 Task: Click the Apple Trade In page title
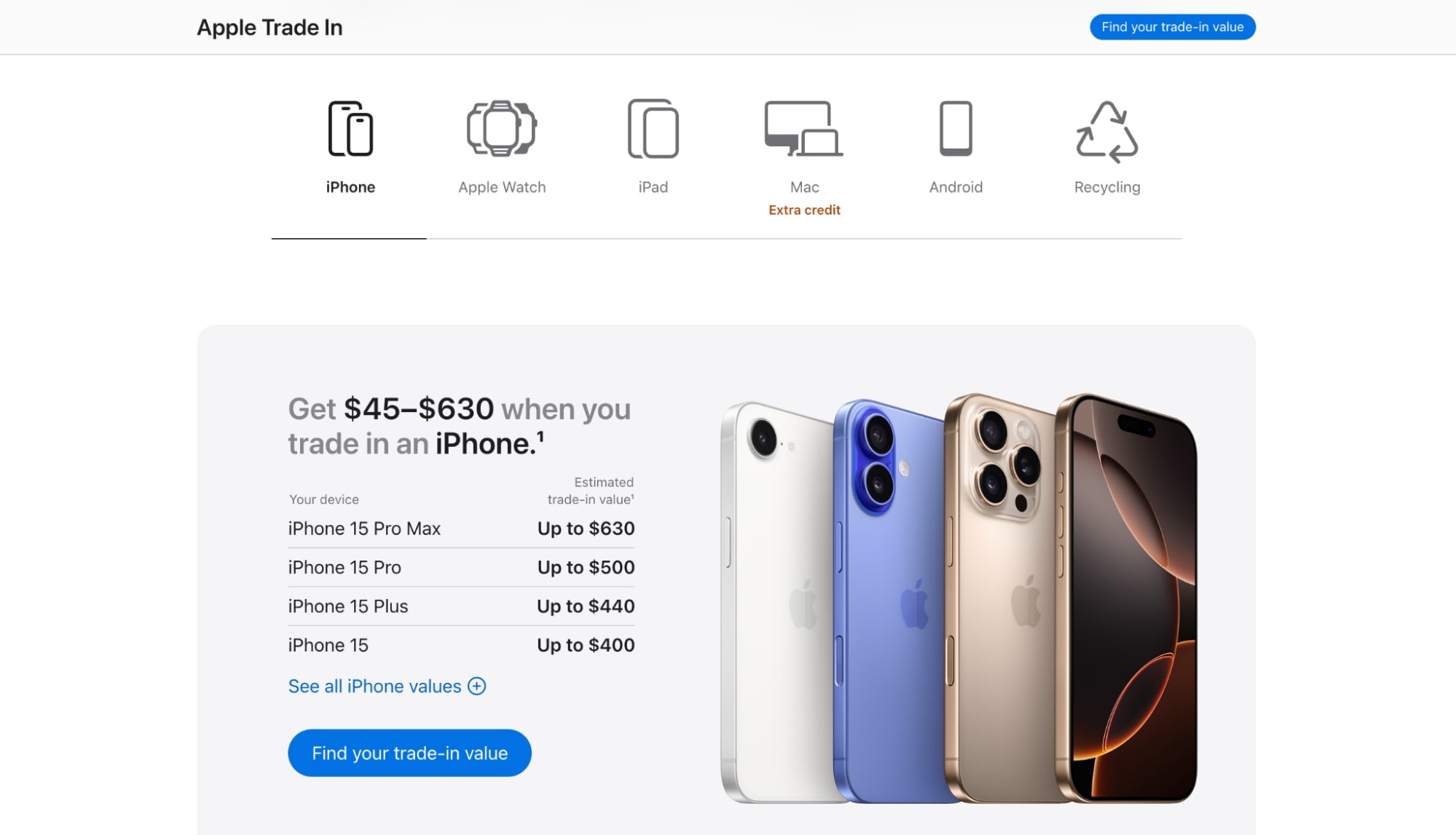(x=269, y=28)
